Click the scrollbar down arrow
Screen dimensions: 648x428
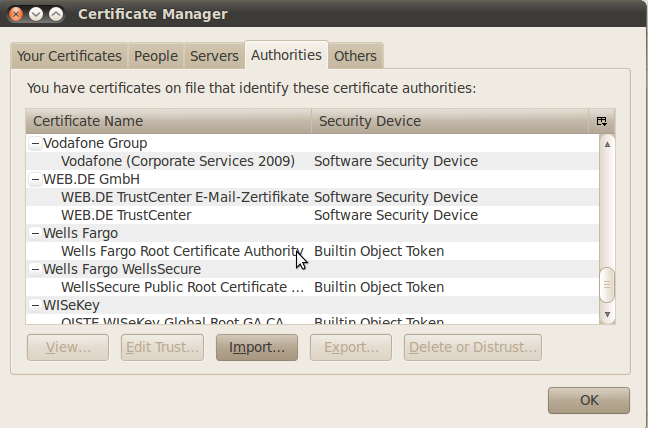606,315
